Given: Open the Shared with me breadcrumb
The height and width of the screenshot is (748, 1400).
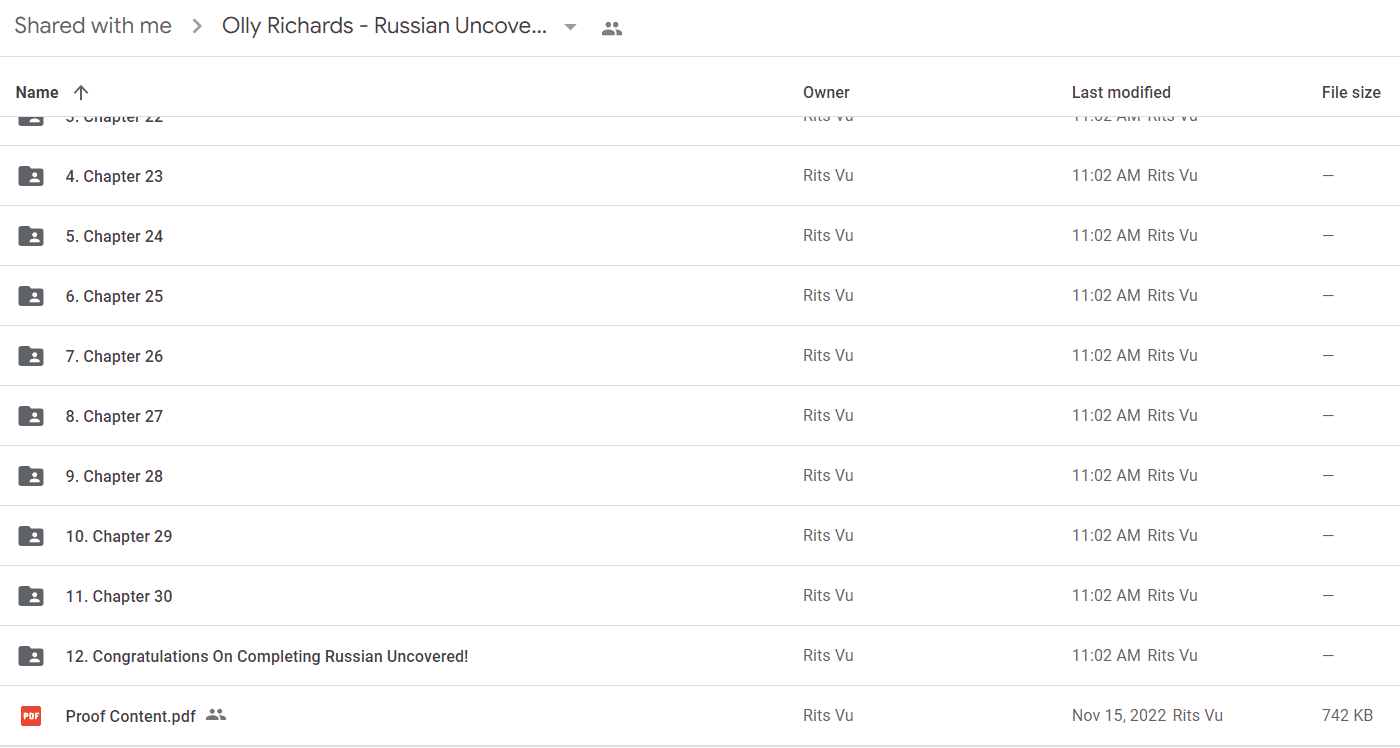Looking at the screenshot, I should coord(93,26).
